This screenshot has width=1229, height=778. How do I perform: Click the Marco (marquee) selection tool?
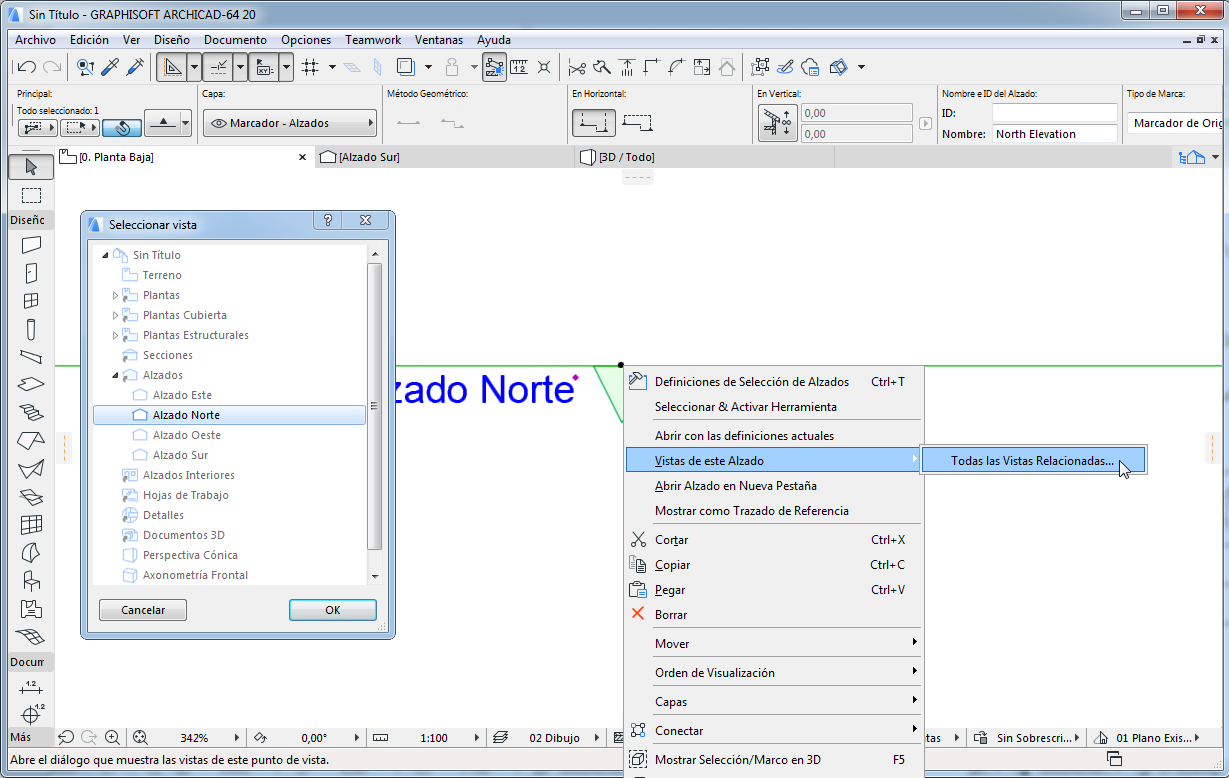point(30,194)
